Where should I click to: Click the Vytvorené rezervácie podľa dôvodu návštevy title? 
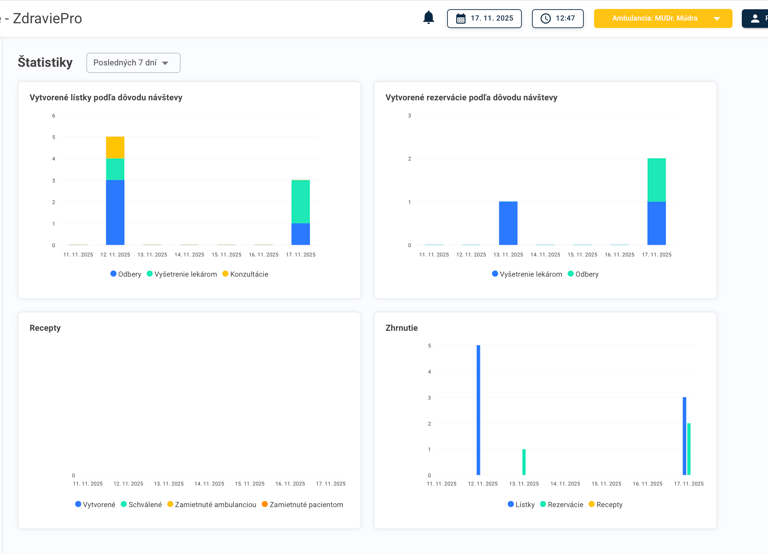471,97
